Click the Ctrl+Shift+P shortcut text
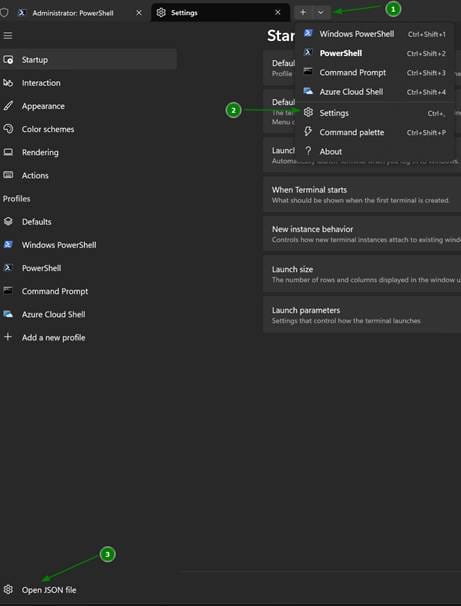Viewport: 461px width, 606px height. [426, 133]
